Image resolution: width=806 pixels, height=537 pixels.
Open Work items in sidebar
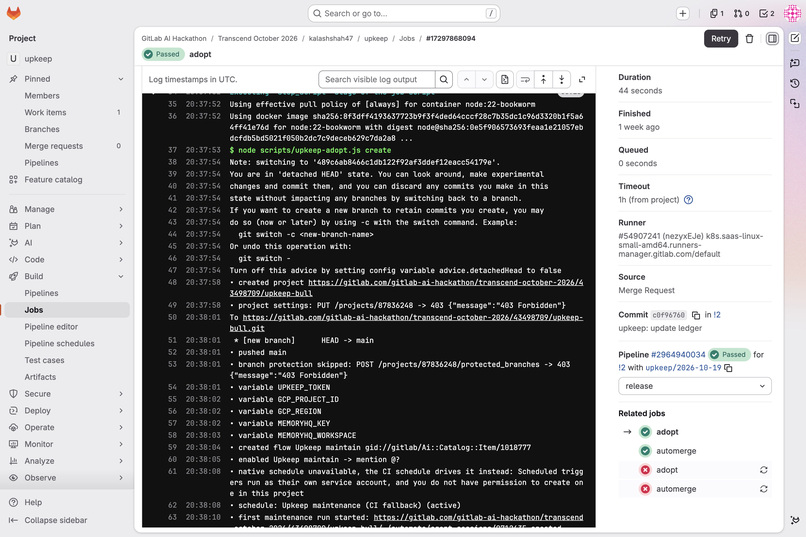click(x=66, y=113)
